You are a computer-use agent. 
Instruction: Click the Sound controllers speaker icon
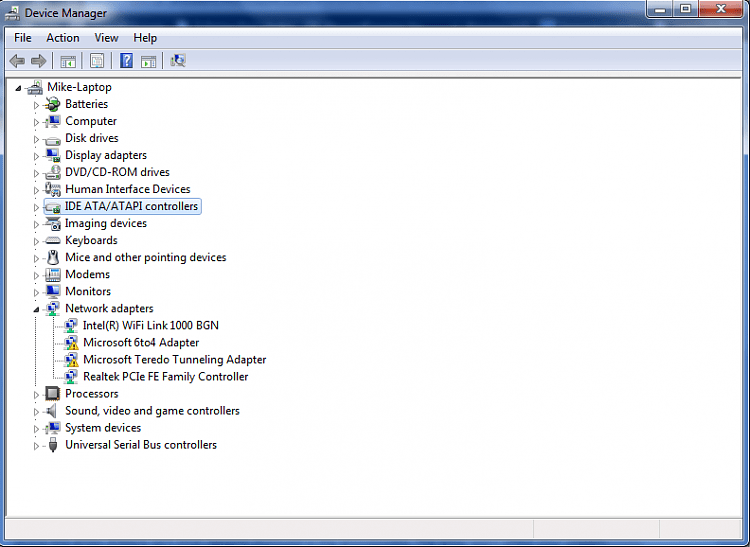click(52, 411)
